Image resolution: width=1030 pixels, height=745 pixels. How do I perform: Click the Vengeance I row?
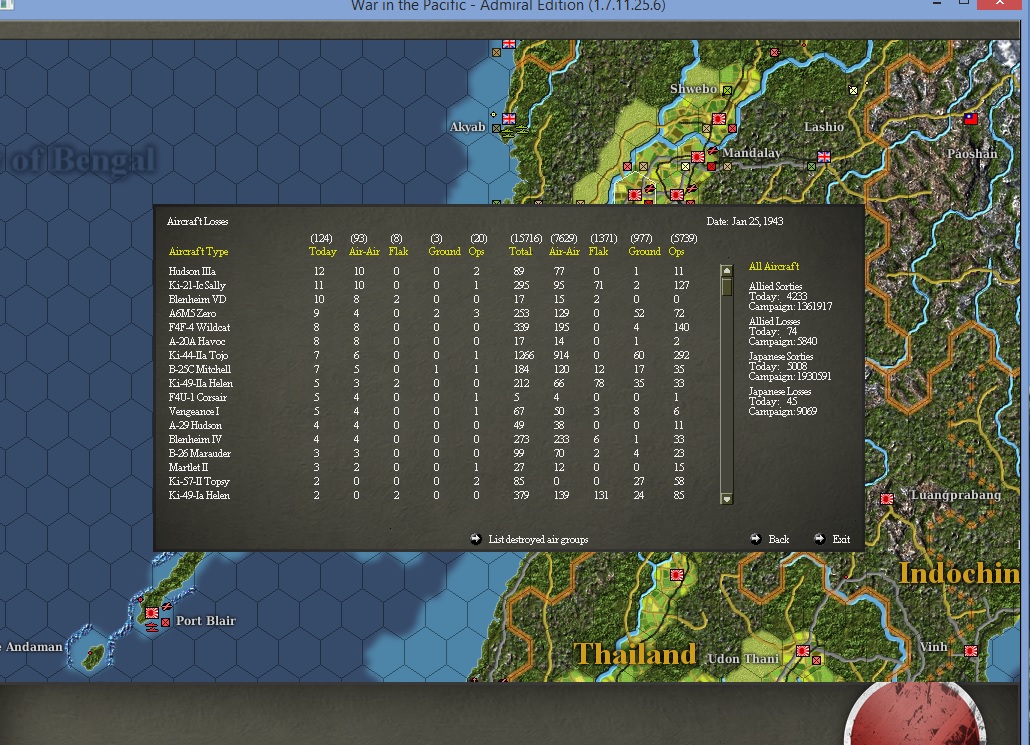pyautogui.click(x=427, y=411)
